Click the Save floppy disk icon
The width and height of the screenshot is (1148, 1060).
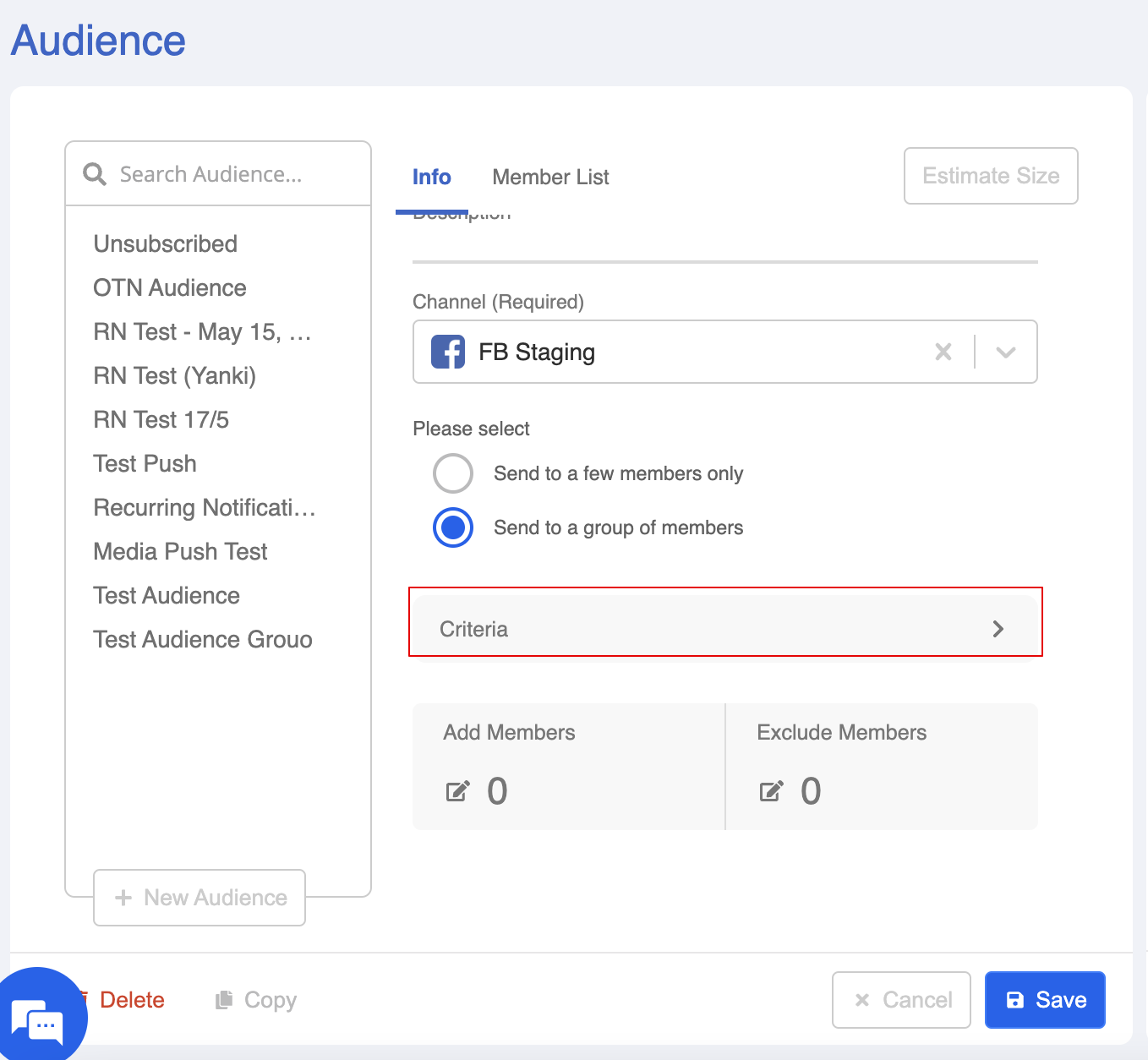[x=1015, y=1000]
